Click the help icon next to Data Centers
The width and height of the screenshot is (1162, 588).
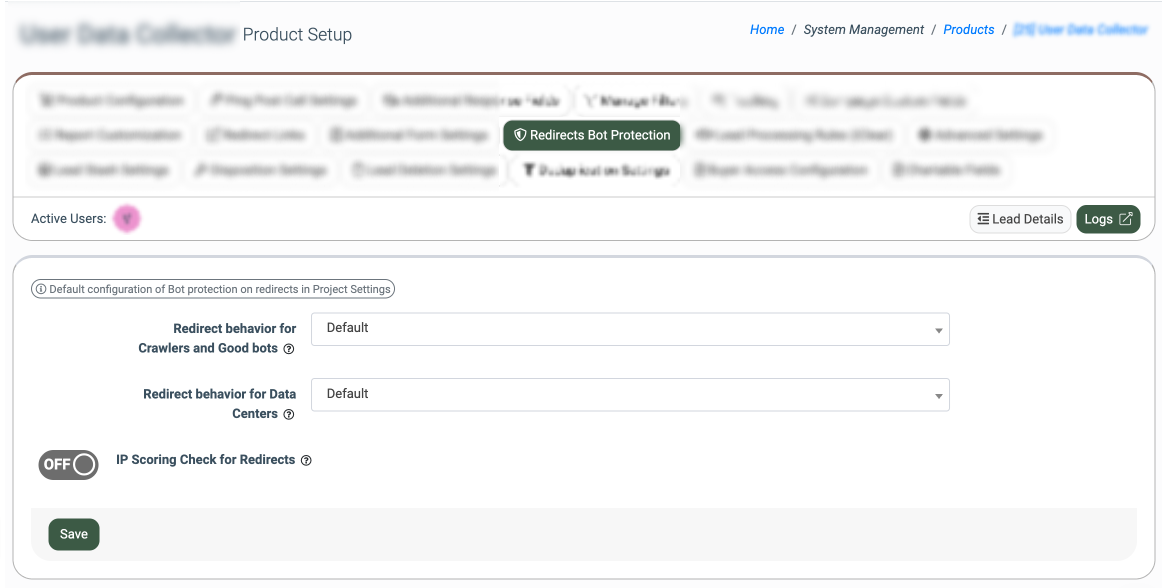pos(289,414)
